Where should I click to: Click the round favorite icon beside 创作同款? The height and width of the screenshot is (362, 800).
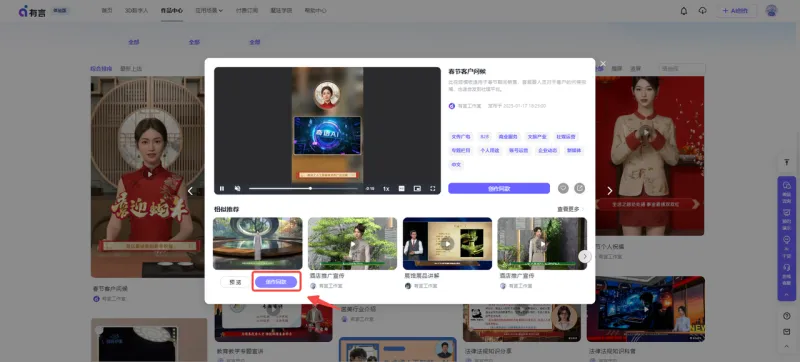tap(563, 189)
